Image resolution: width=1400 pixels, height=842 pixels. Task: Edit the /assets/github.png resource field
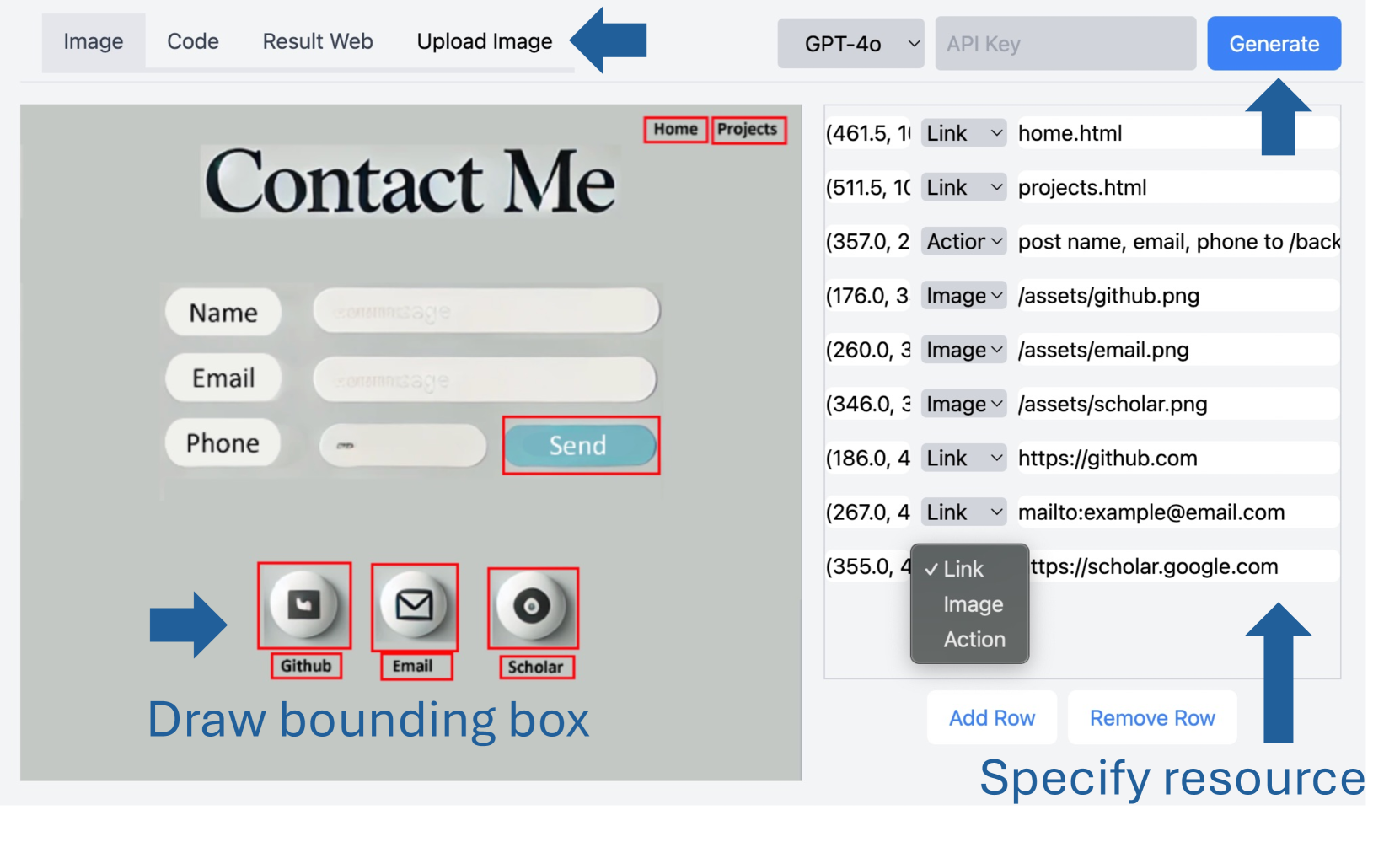1178,296
